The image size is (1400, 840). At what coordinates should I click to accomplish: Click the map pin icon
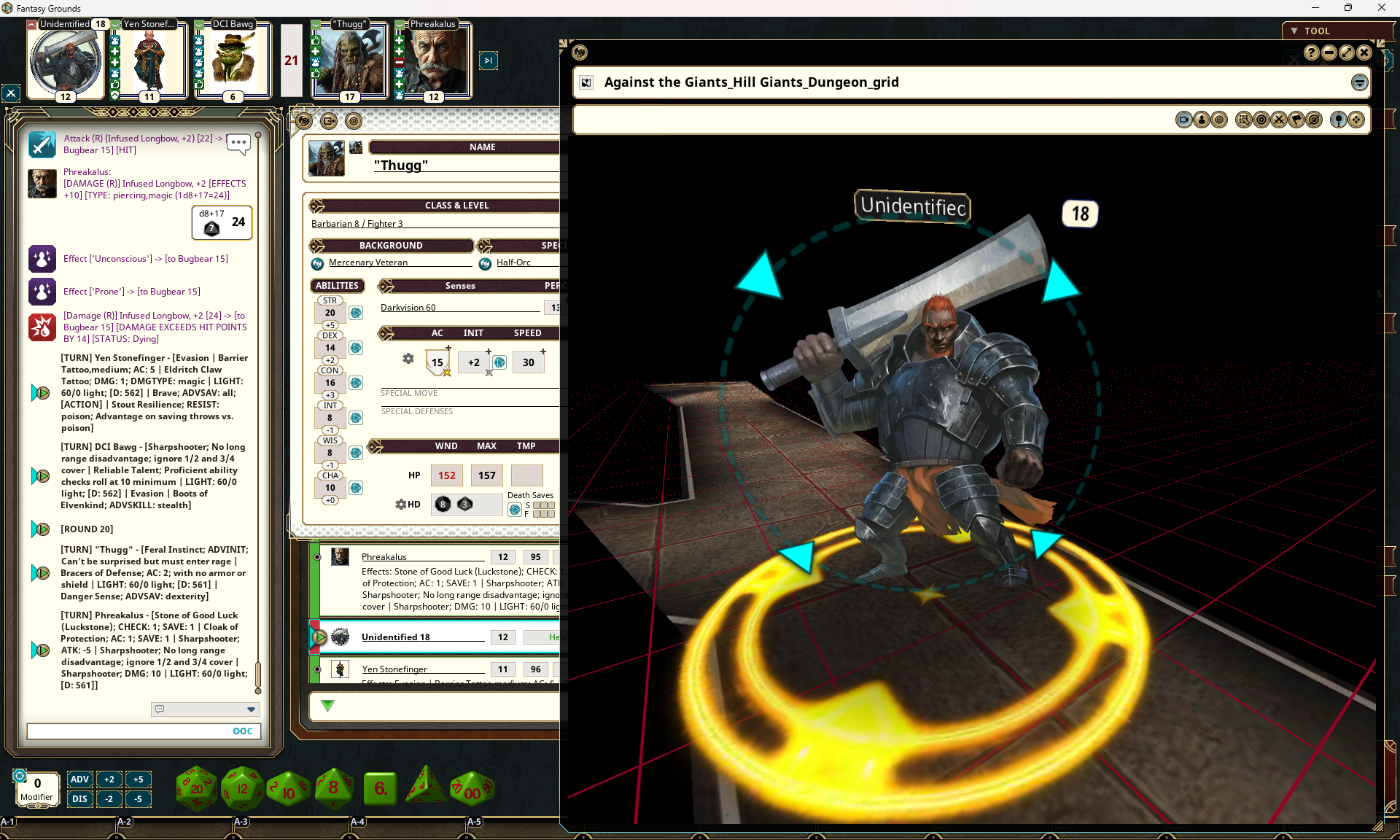tap(1338, 120)
